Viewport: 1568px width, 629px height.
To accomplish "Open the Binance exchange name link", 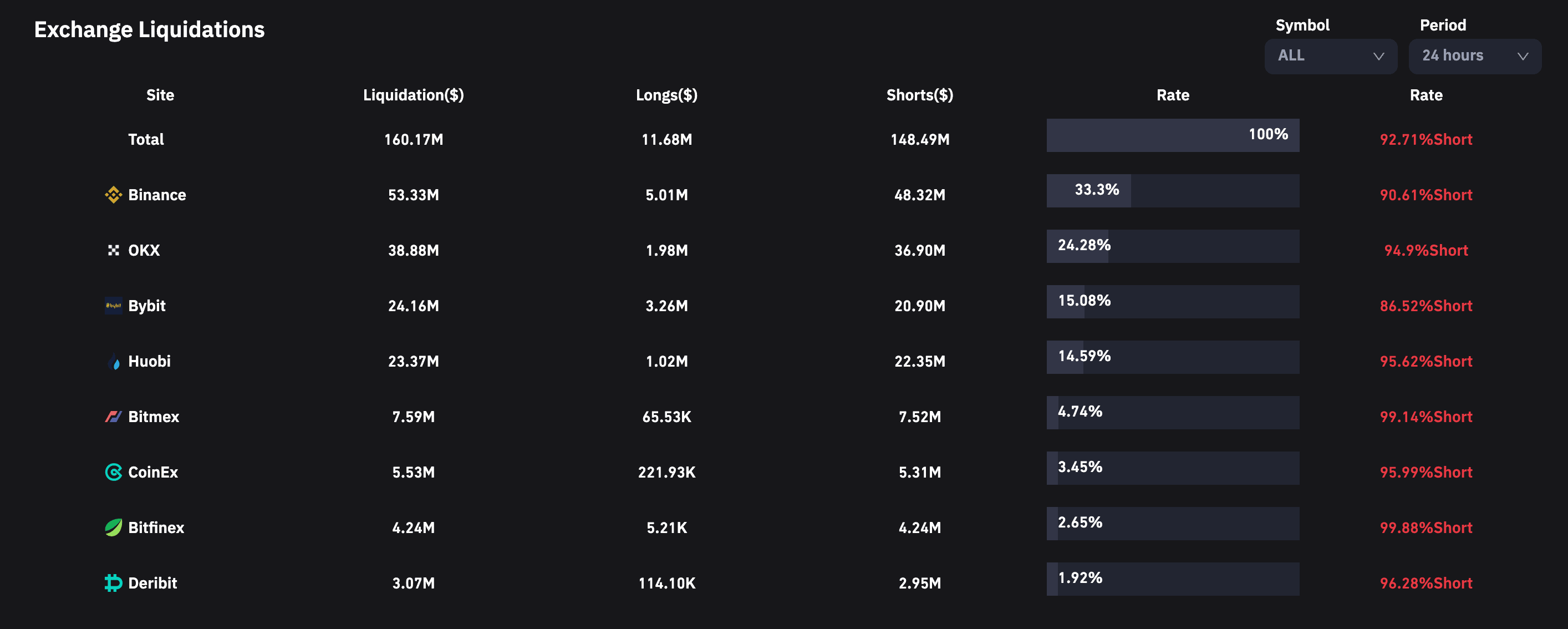I will point(157,195).
